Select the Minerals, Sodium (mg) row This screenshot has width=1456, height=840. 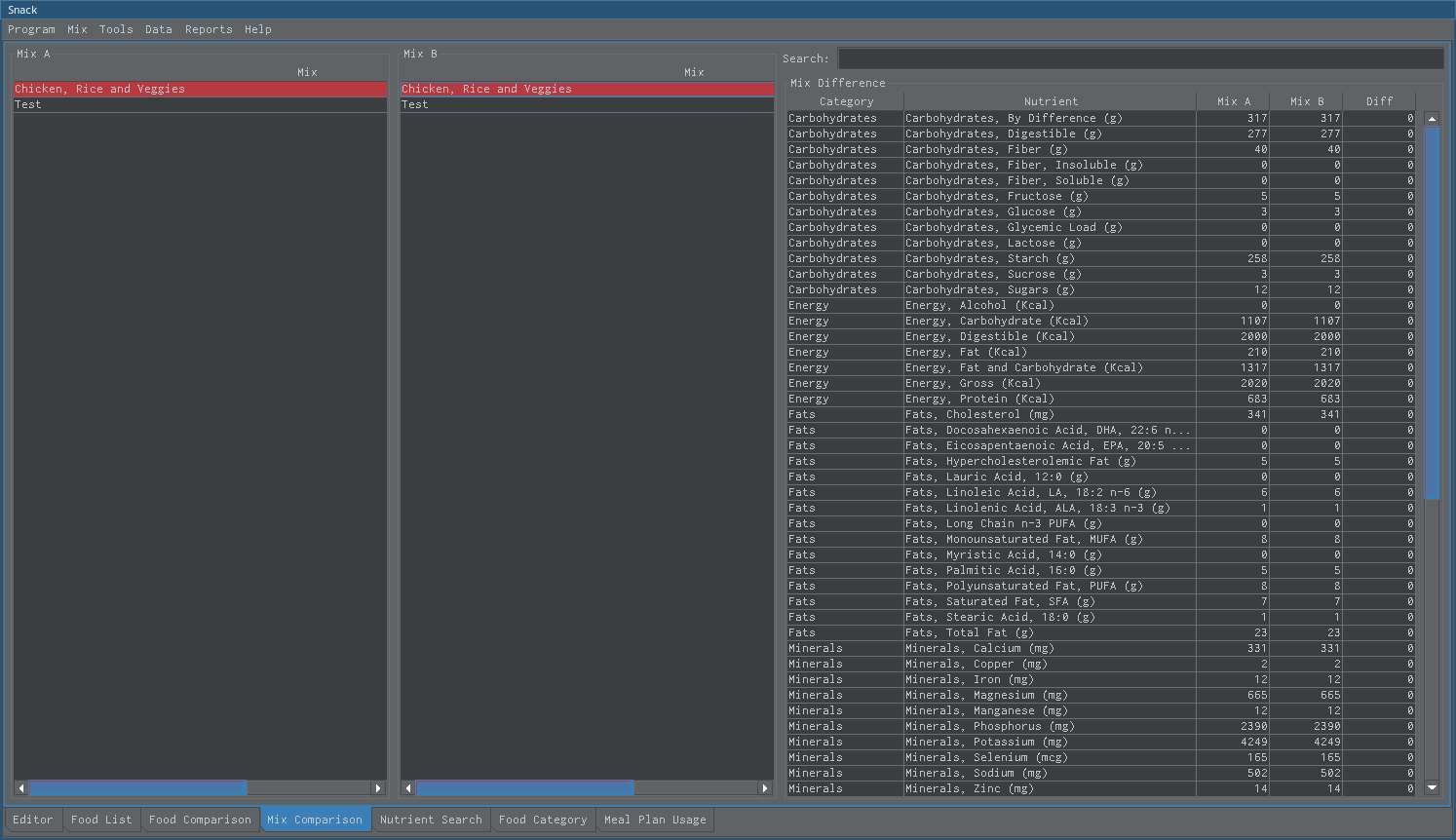coord(1101,773)
